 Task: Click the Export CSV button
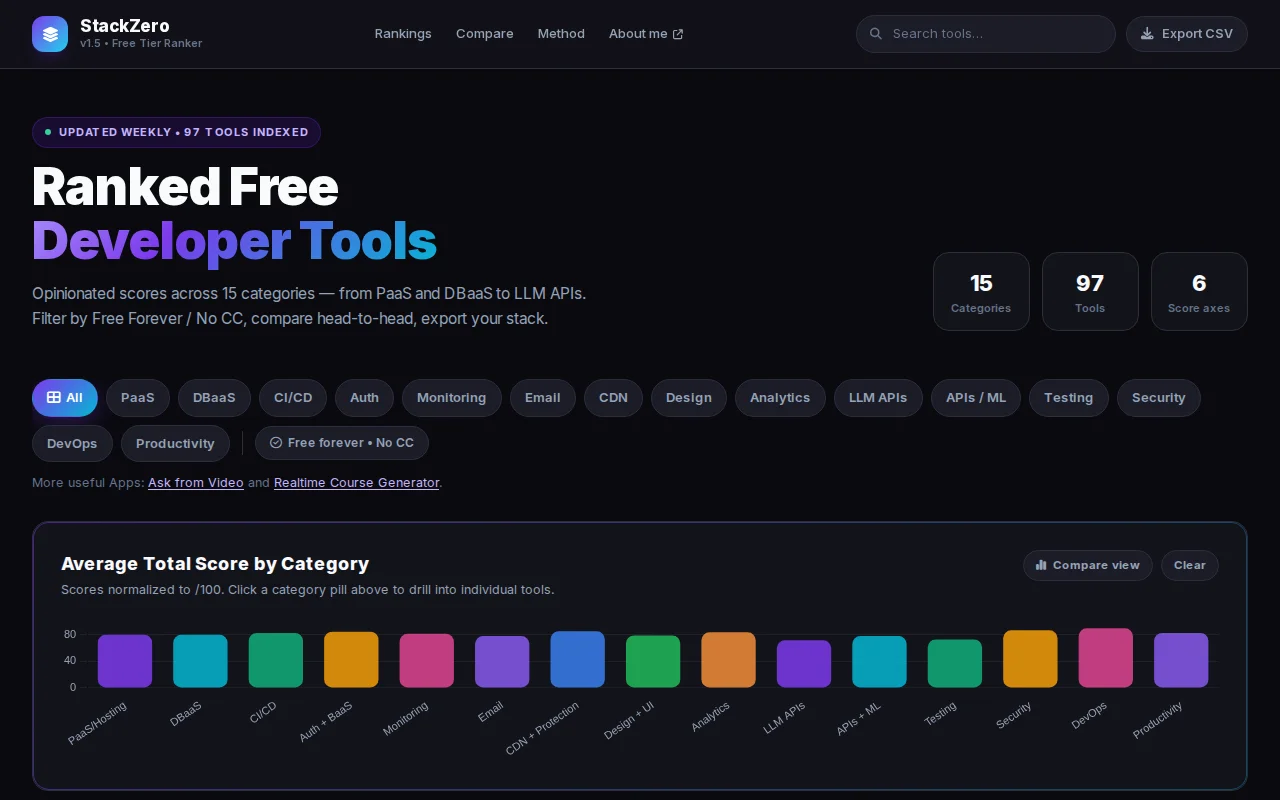tap(1187, 34)
